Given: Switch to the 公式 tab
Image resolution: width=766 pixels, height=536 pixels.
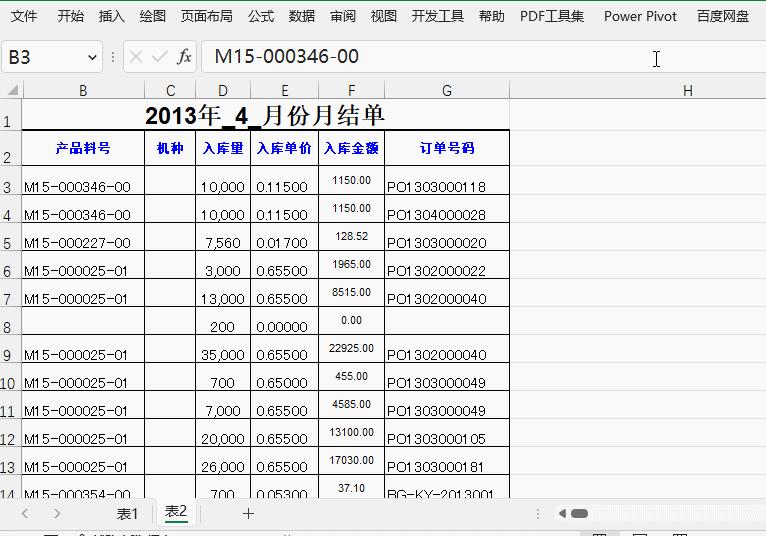Looking at the screenshot, I should 261,16.
